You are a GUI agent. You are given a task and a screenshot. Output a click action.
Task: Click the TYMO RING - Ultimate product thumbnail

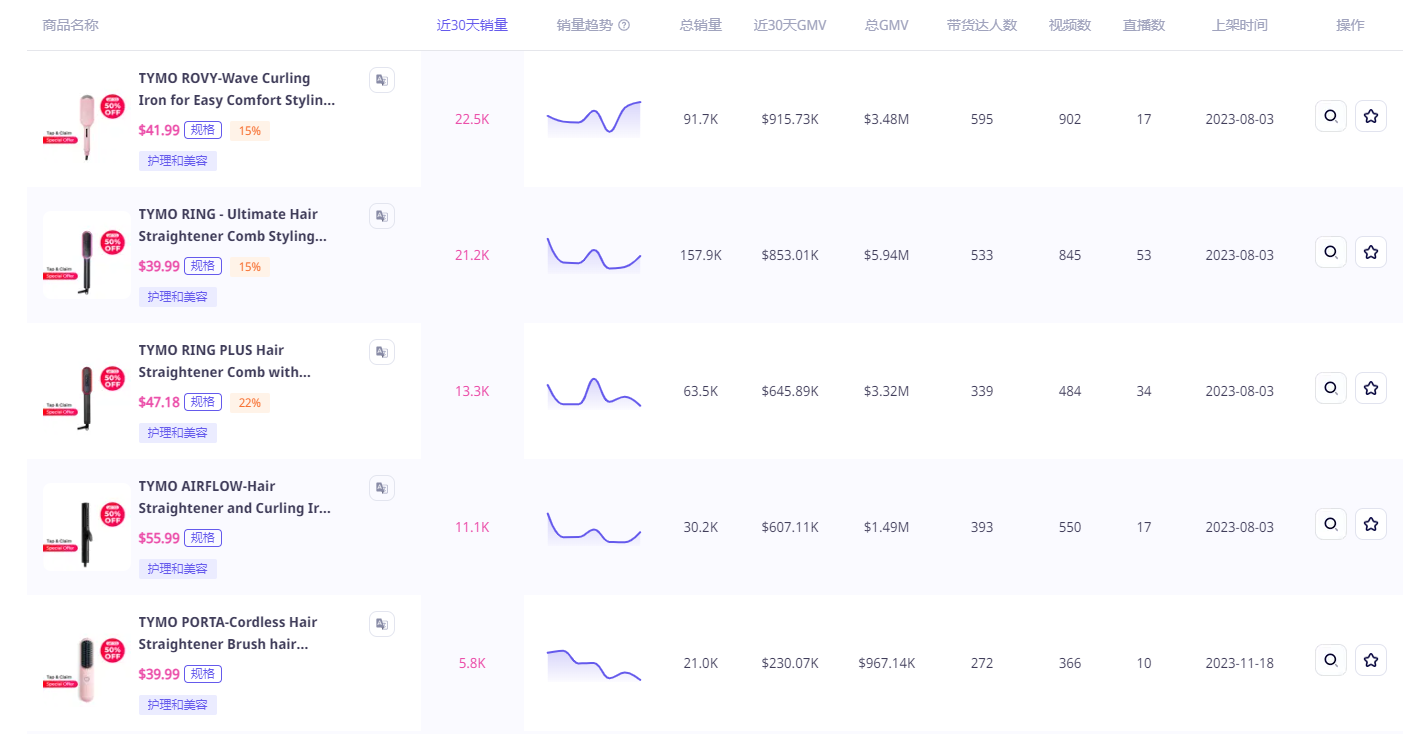pos(85,254)
